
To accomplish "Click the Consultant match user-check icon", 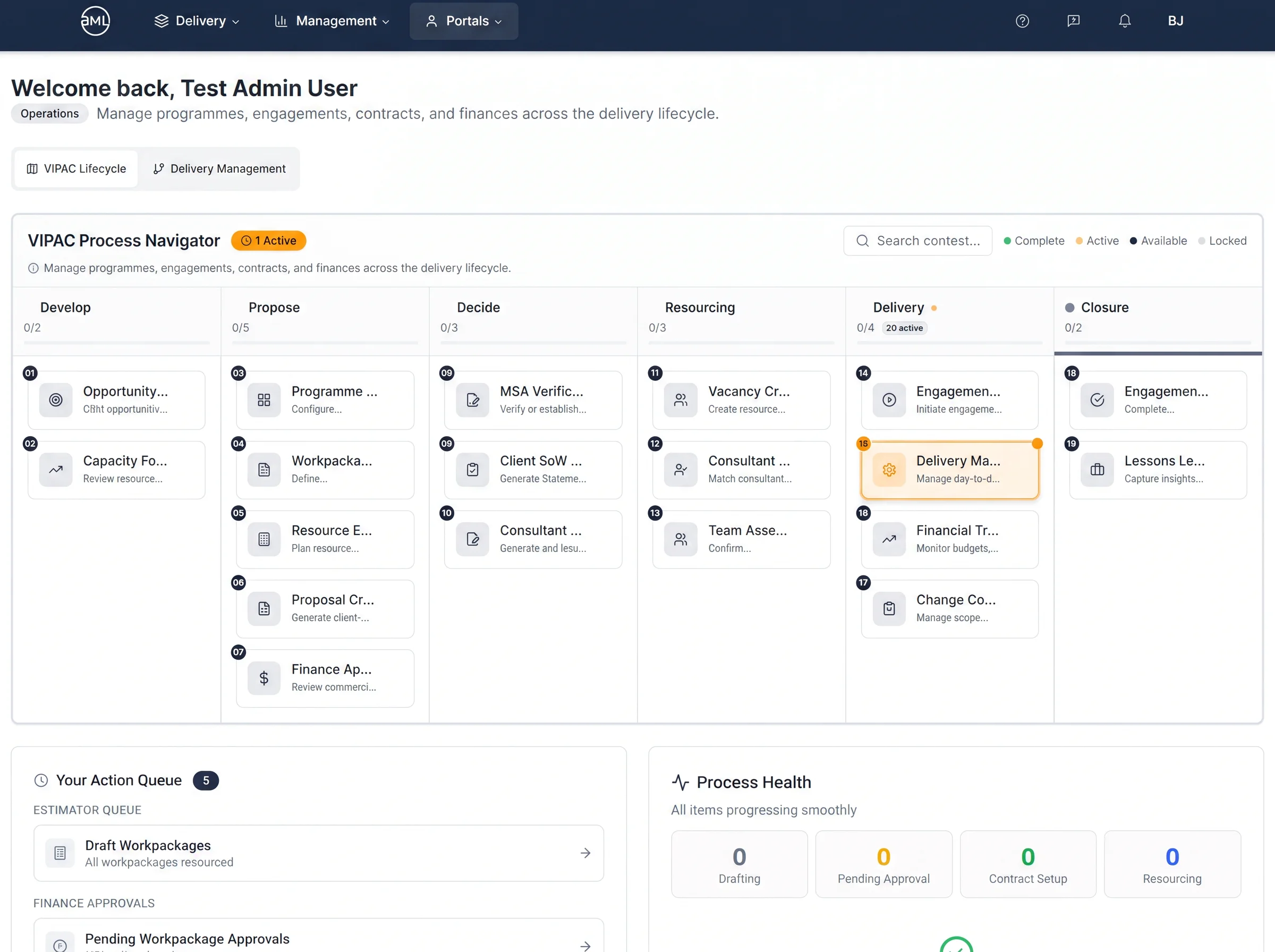I will tap(681, 470).
